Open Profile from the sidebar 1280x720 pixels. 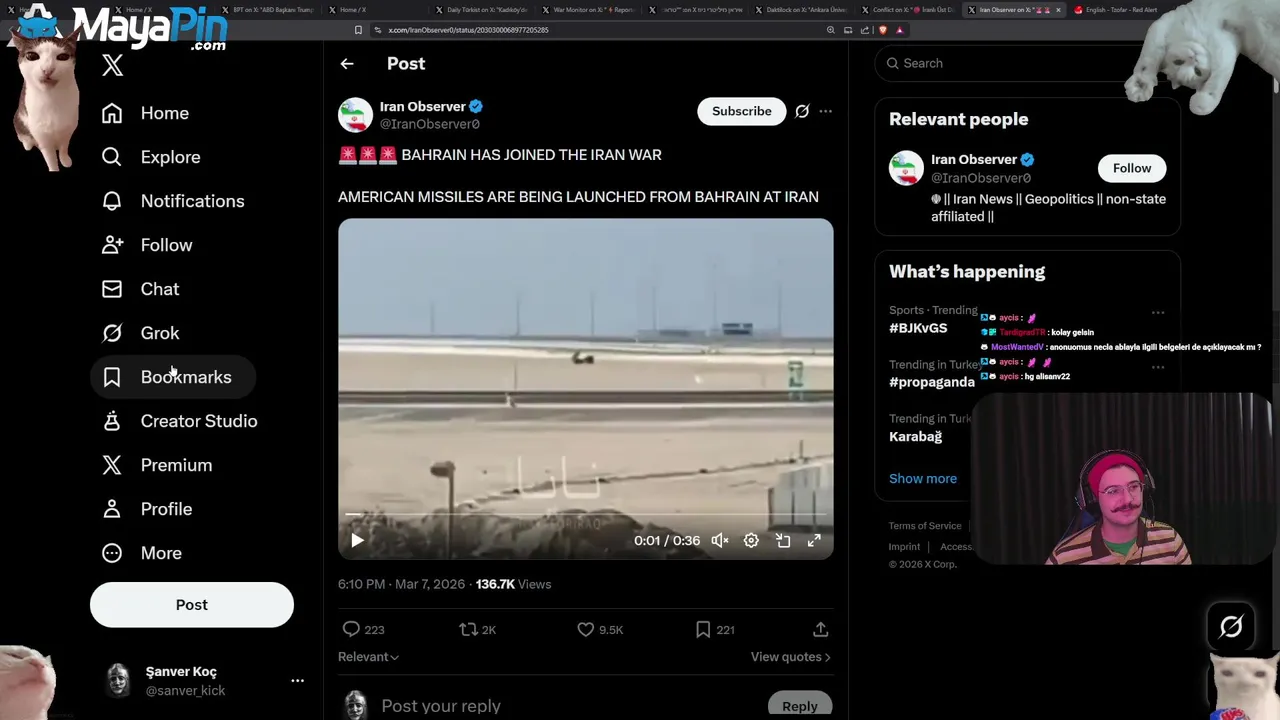(147, 509)
